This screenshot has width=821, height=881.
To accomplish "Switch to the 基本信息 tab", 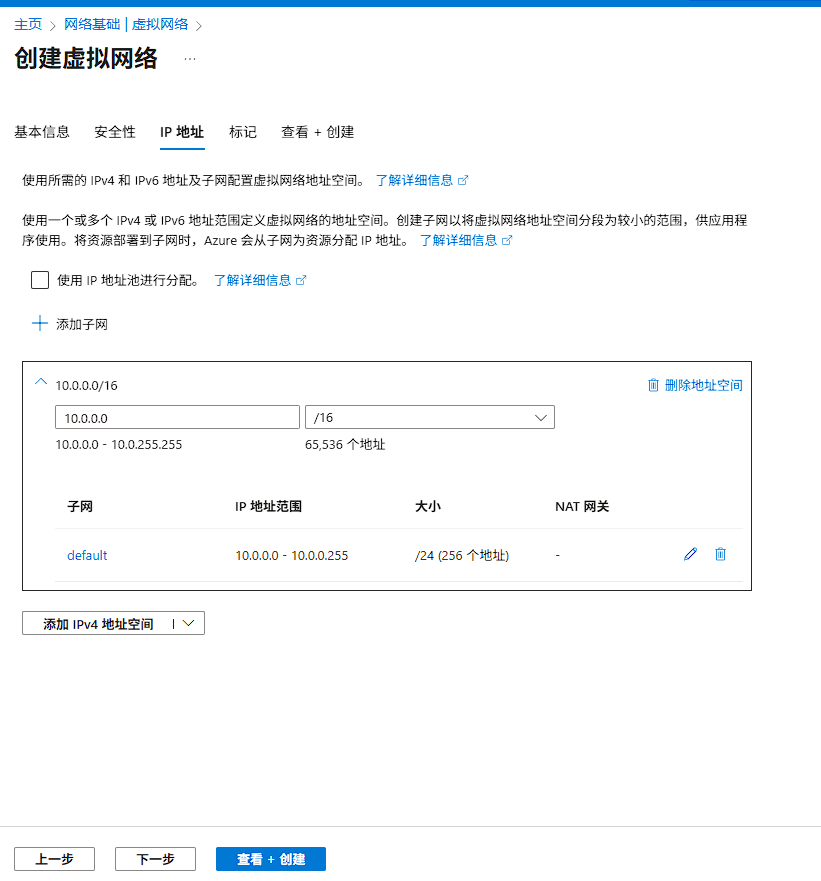I will (x=42, y=131).
